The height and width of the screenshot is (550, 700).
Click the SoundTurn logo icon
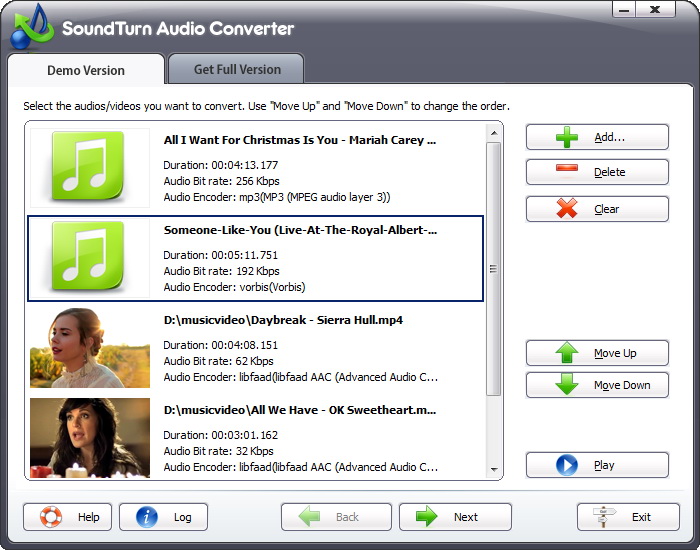click(x=32, y=27)
